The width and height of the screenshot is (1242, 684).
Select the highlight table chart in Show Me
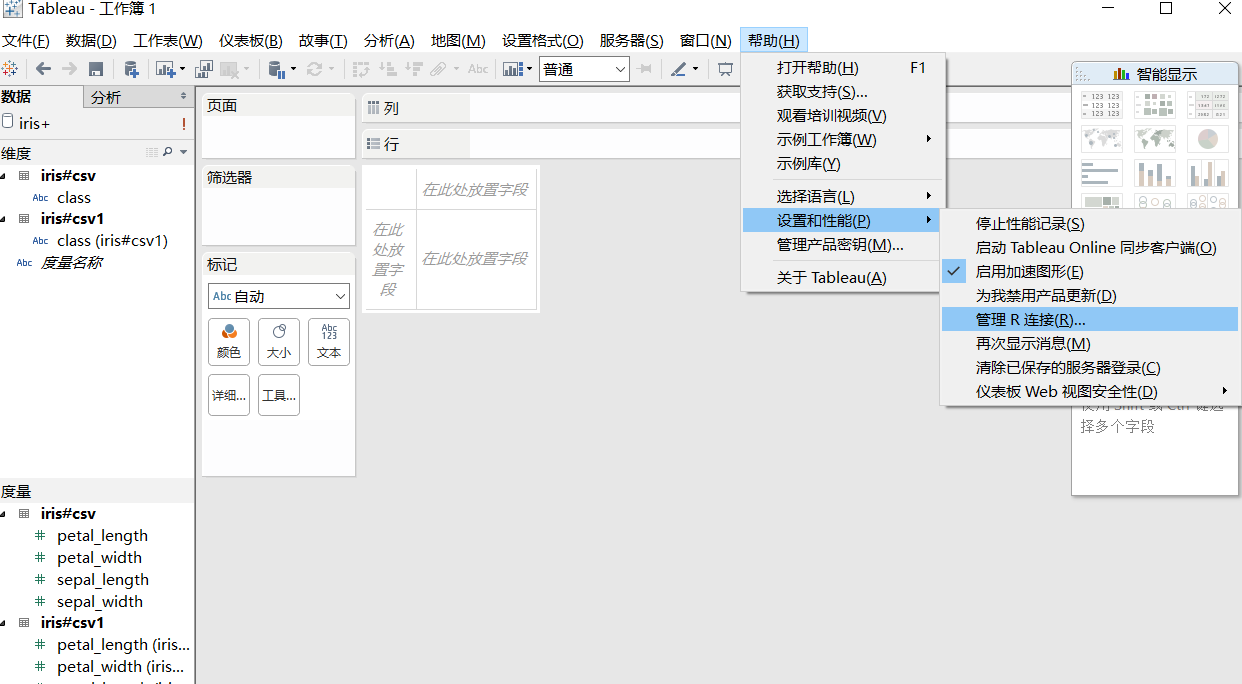click(1208, 105)
